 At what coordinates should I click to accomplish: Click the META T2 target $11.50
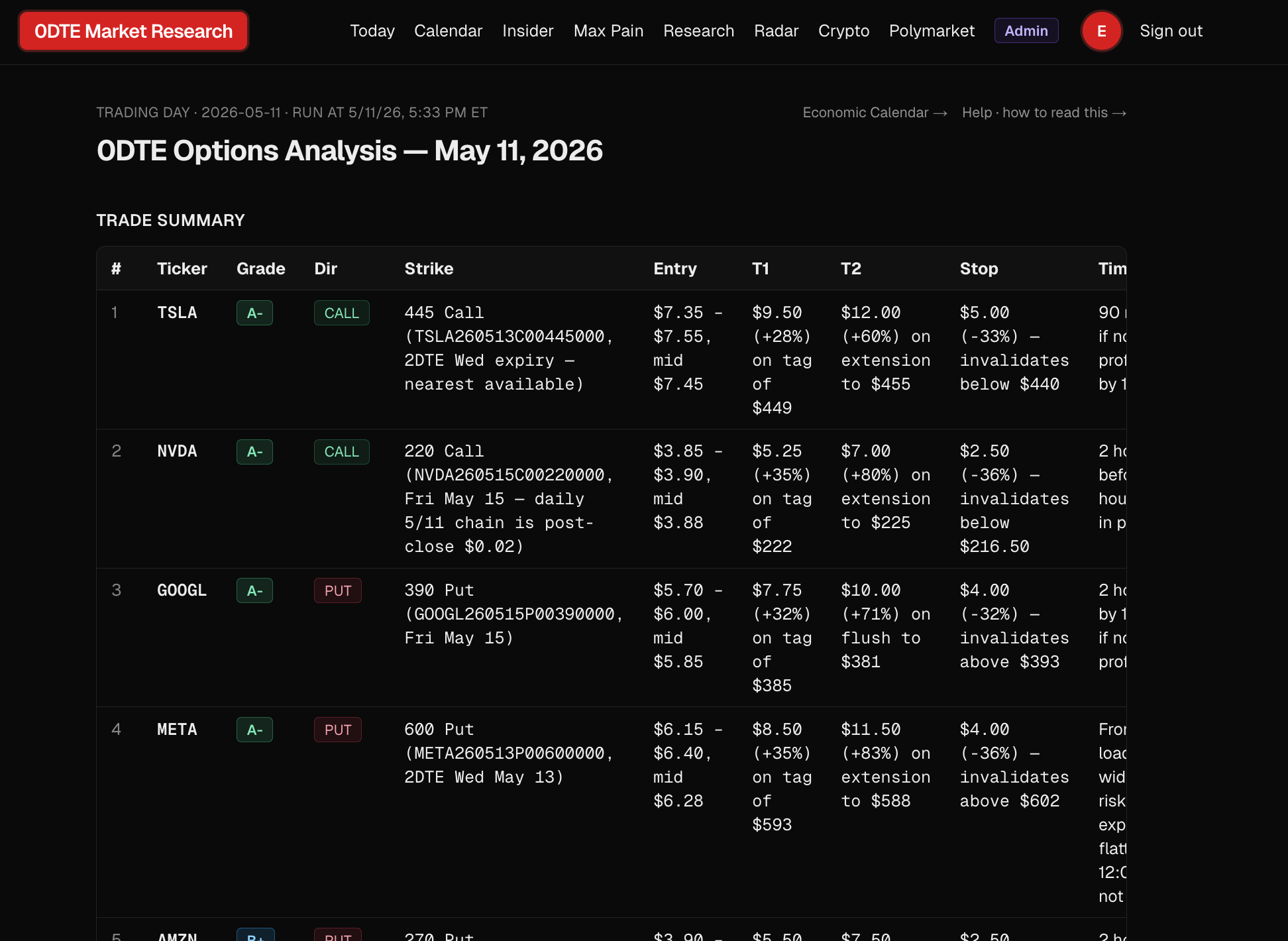(871, 730)
